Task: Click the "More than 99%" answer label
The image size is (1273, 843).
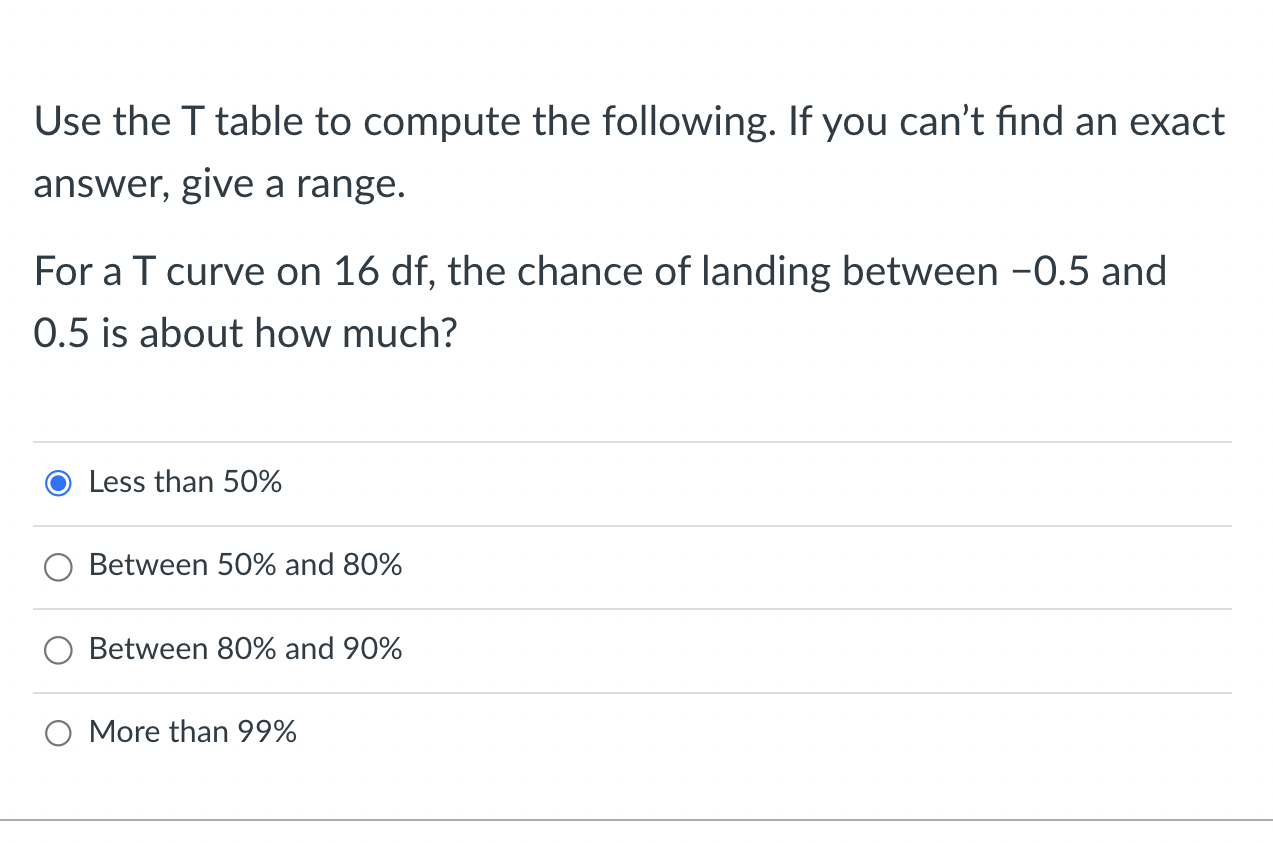Action: (x=192, y=732)
